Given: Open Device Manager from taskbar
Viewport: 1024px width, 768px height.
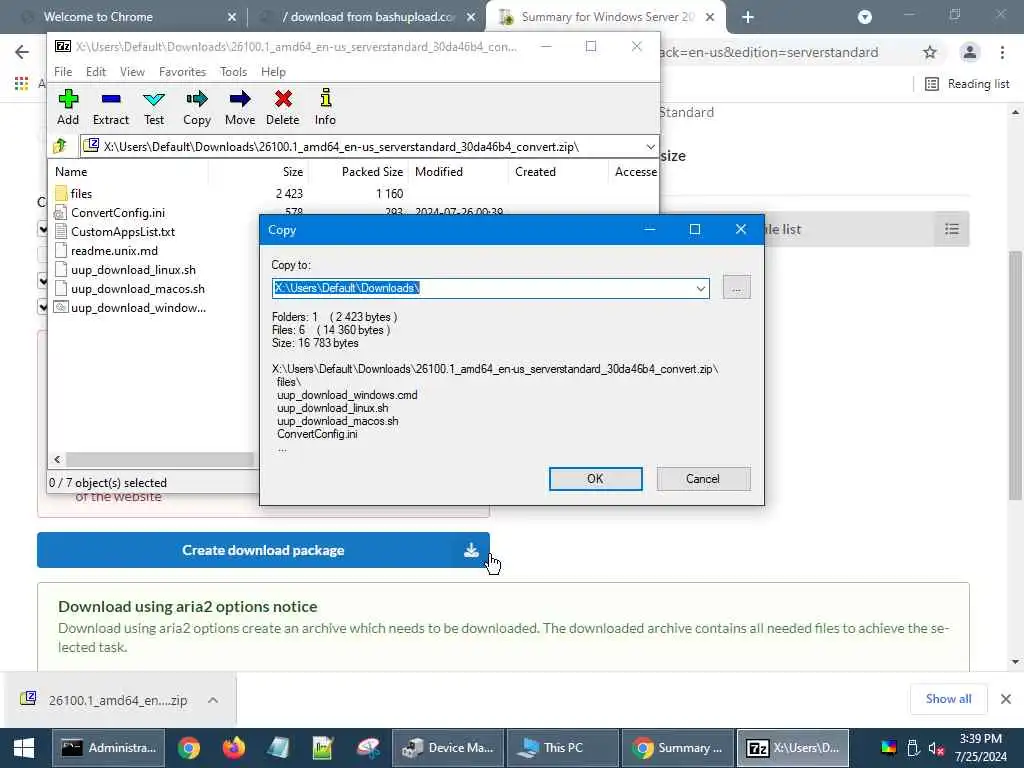Looking at the screenshot, I should 448,748.
